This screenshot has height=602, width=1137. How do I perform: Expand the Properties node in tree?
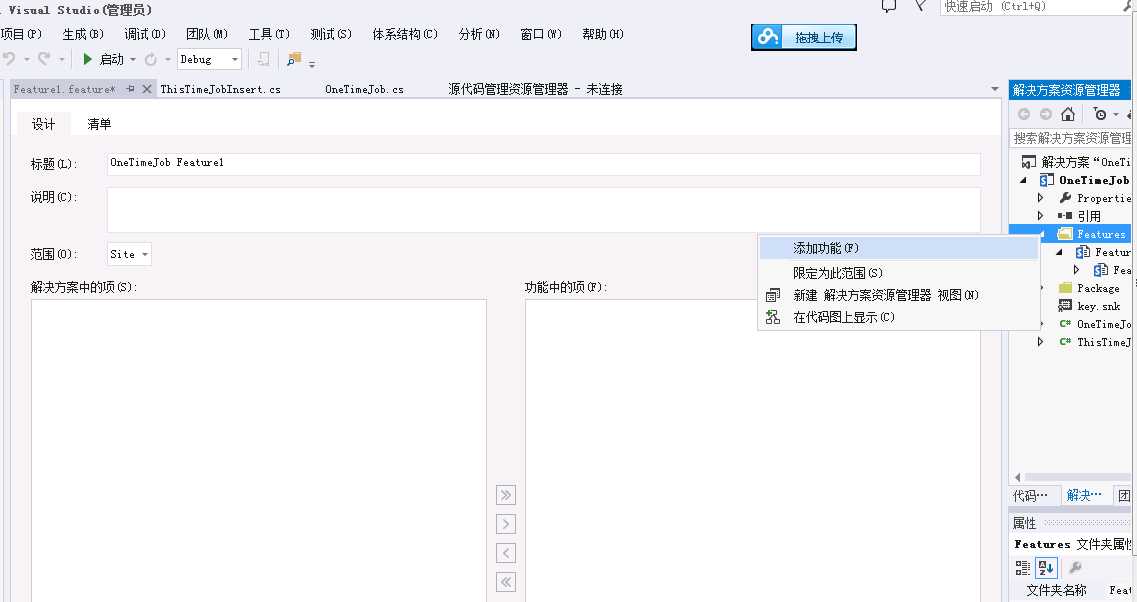(x=1041, y=198)
